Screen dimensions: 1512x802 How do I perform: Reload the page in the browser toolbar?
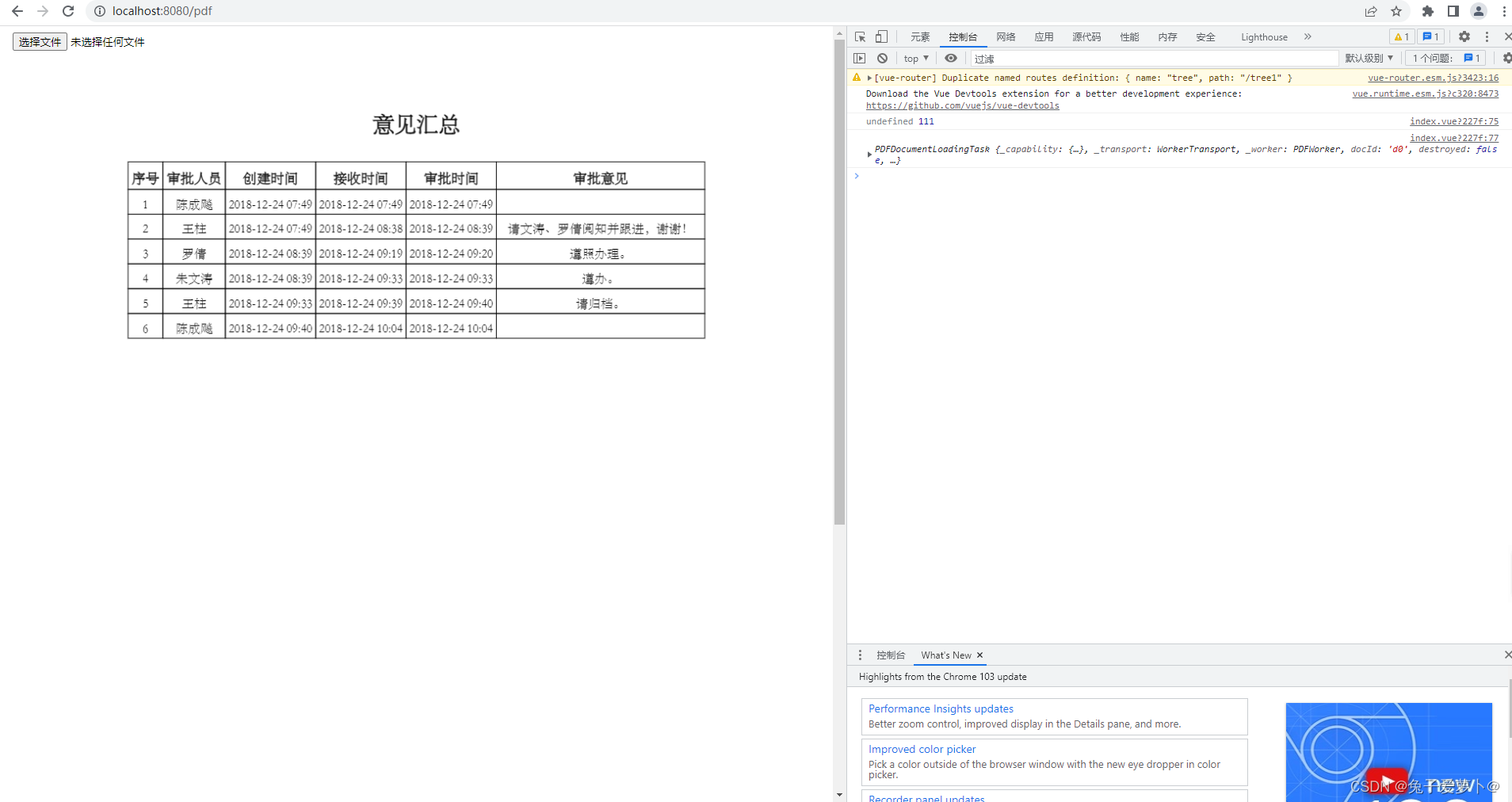[68, 11]
